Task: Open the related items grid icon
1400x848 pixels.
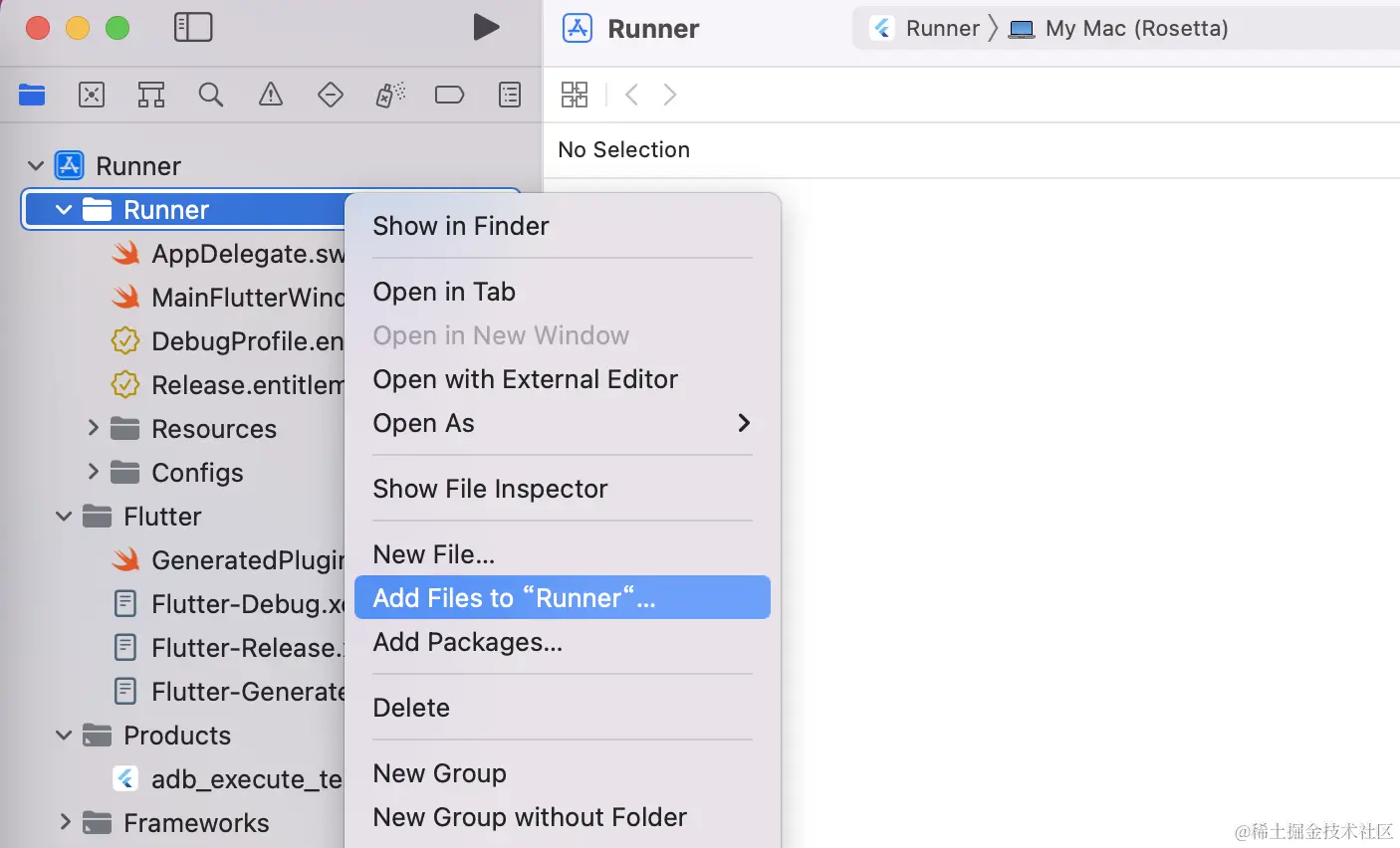Action: (575, 95)
